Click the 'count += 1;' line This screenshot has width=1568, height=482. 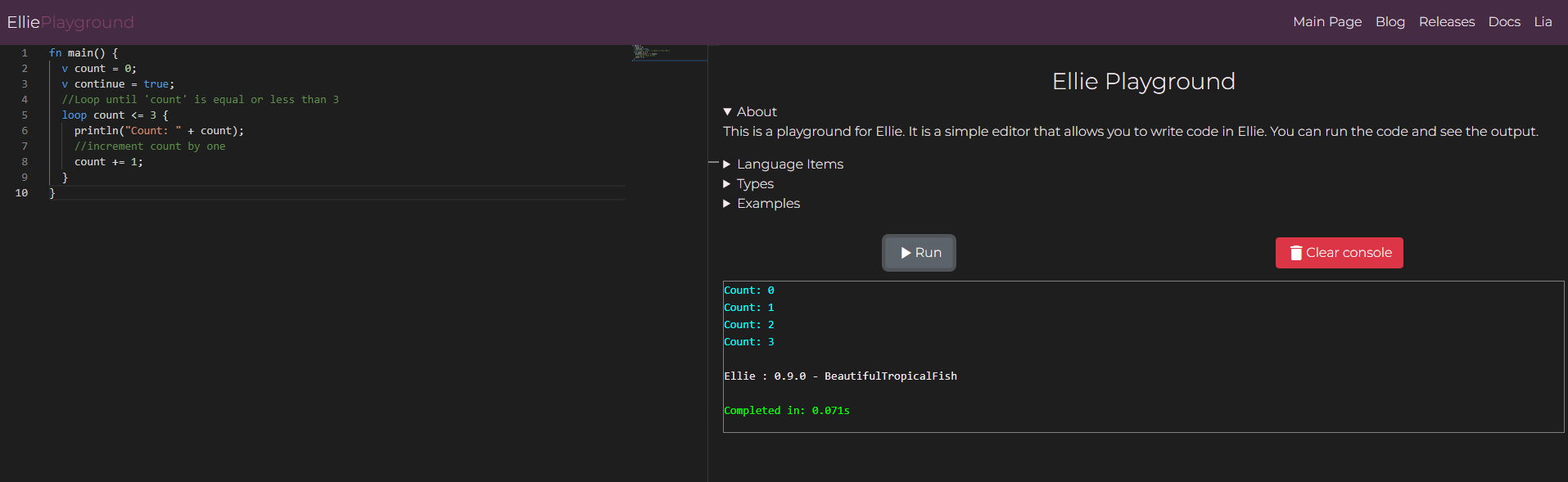pos(109,162)
